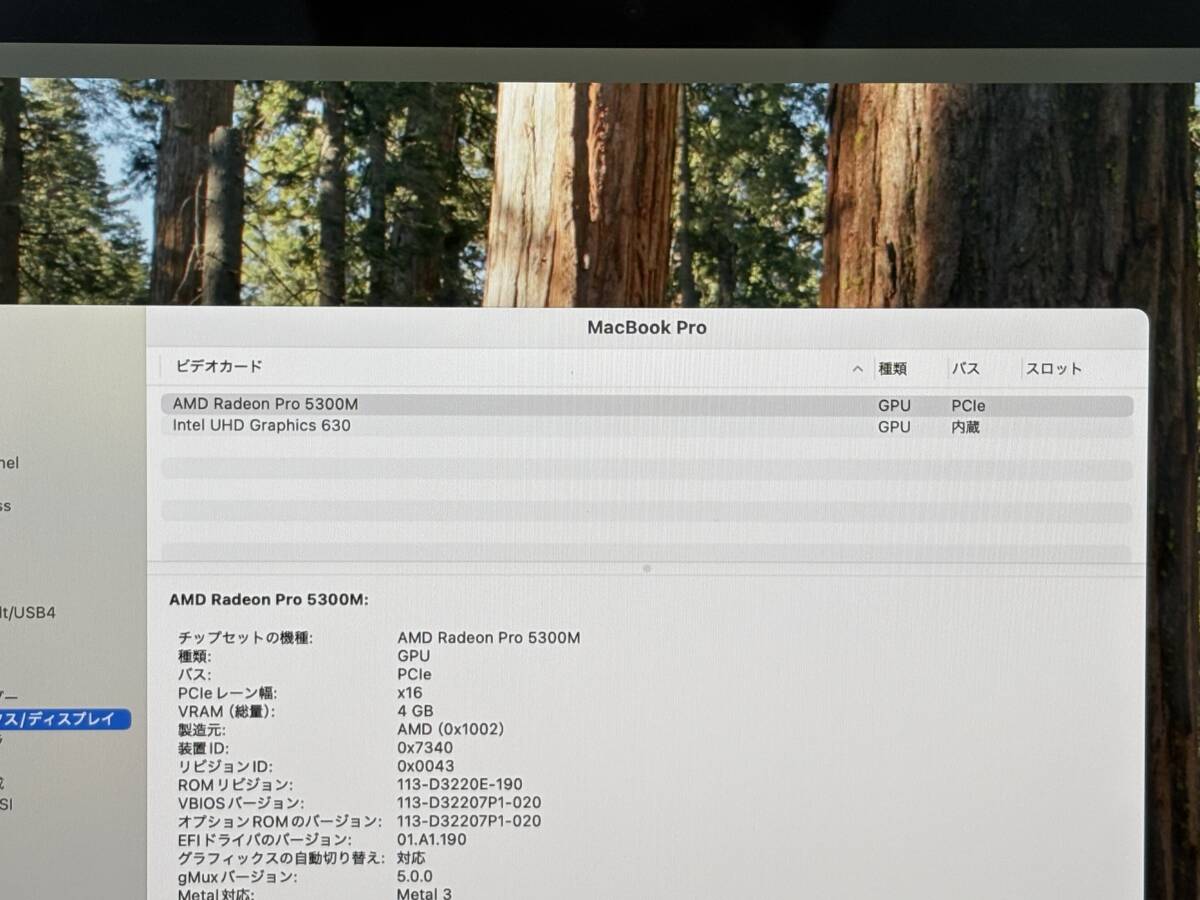Click the AMD (0x1002) vendor value
Viewport: 1200px width, 900px height.
coord(450,730)
